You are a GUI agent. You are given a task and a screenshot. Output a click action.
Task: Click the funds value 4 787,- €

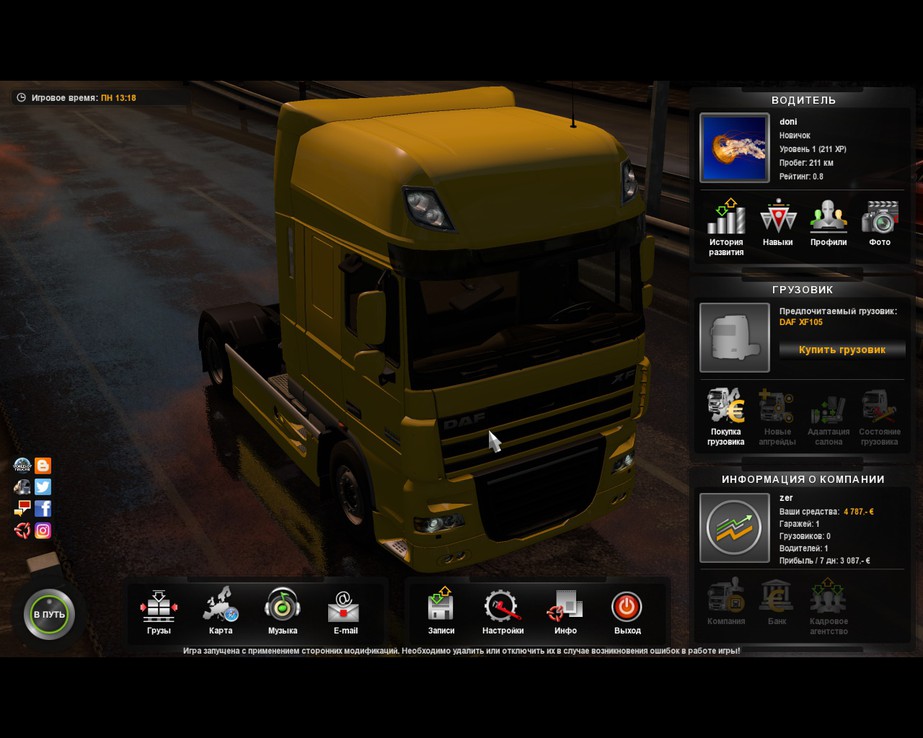tap(858, 511)
